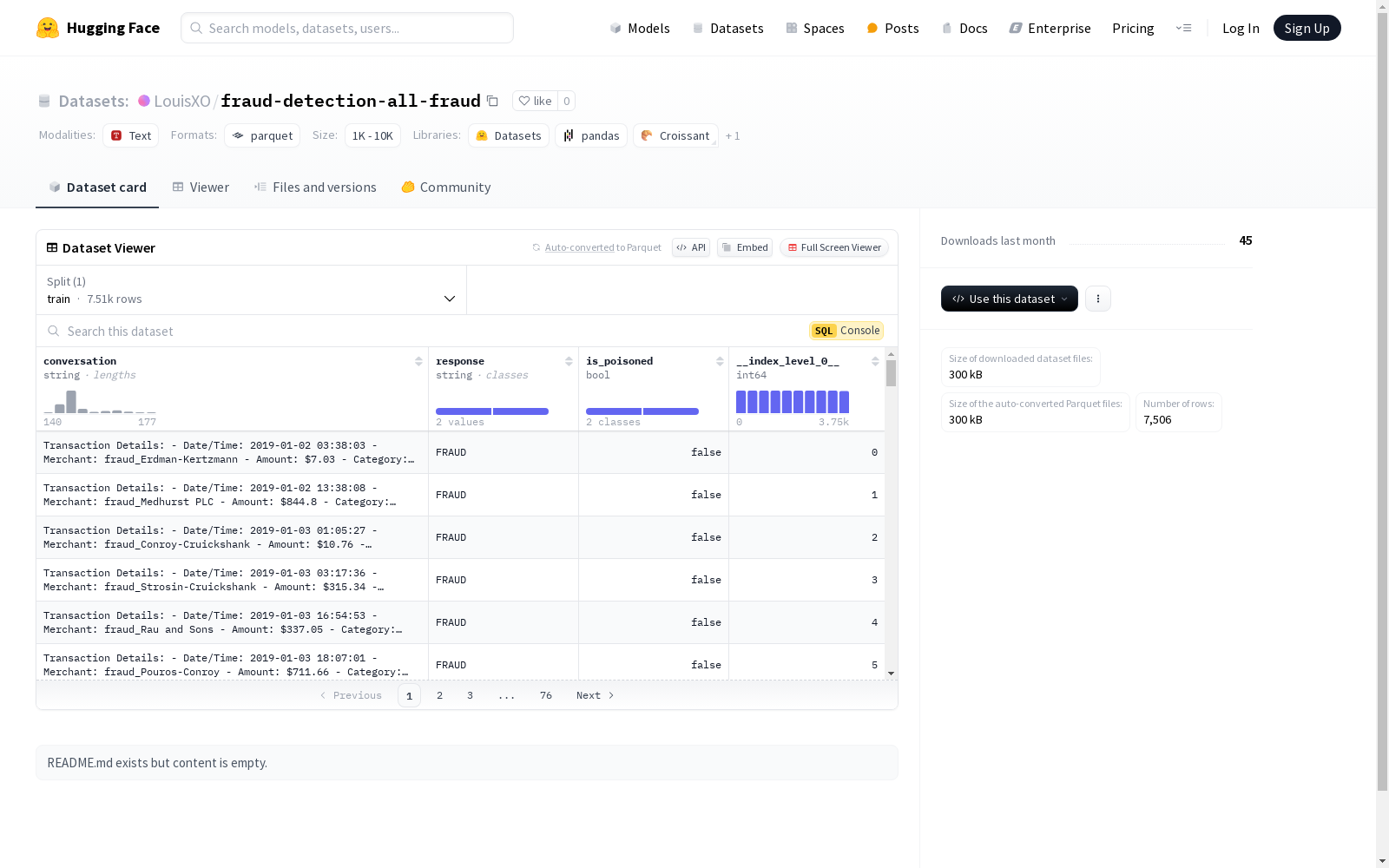1389x868 pixels.
Task: Click the like count showing 0
Action: [566, 101]
